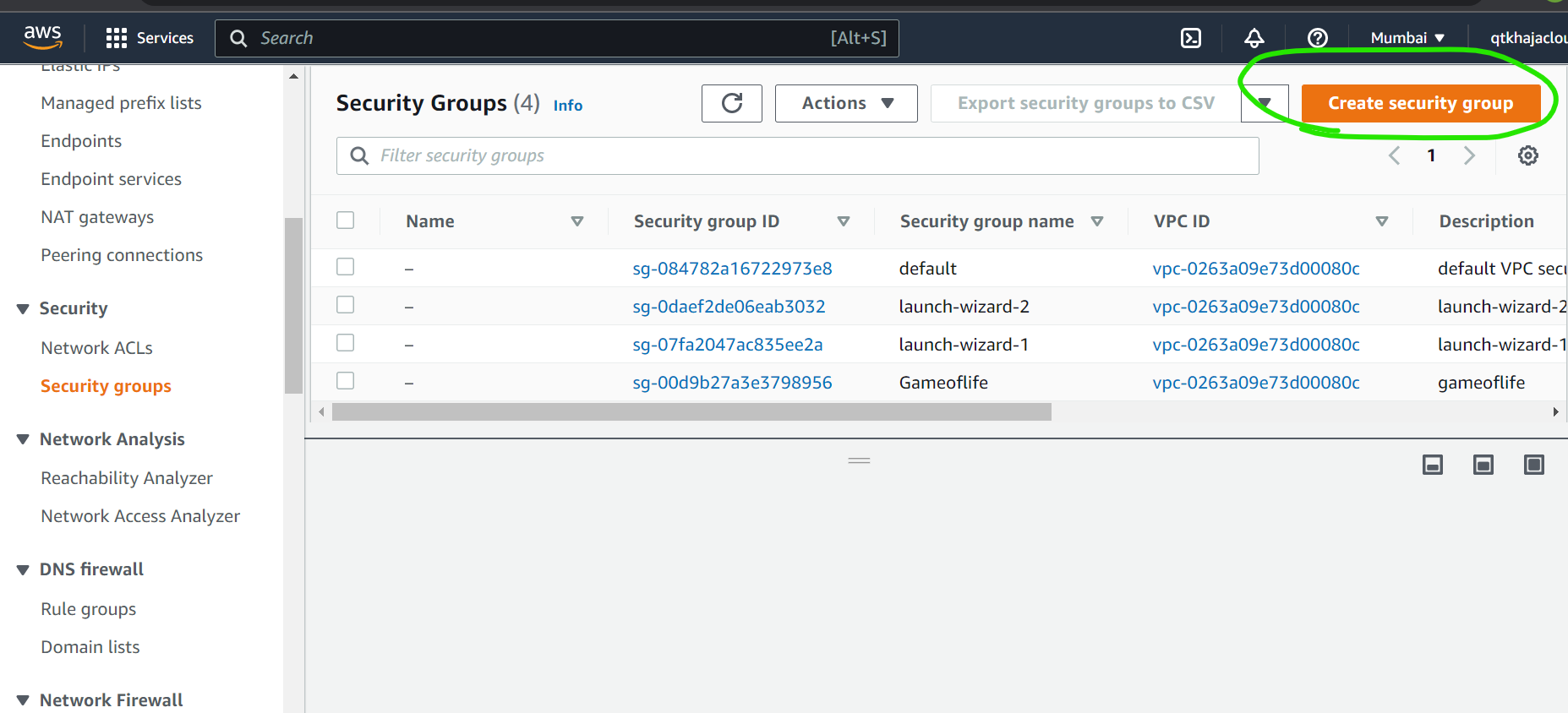The image size is (1568, 713).
Task: Collapse the Network Firewall section
Action: (23, 700)
